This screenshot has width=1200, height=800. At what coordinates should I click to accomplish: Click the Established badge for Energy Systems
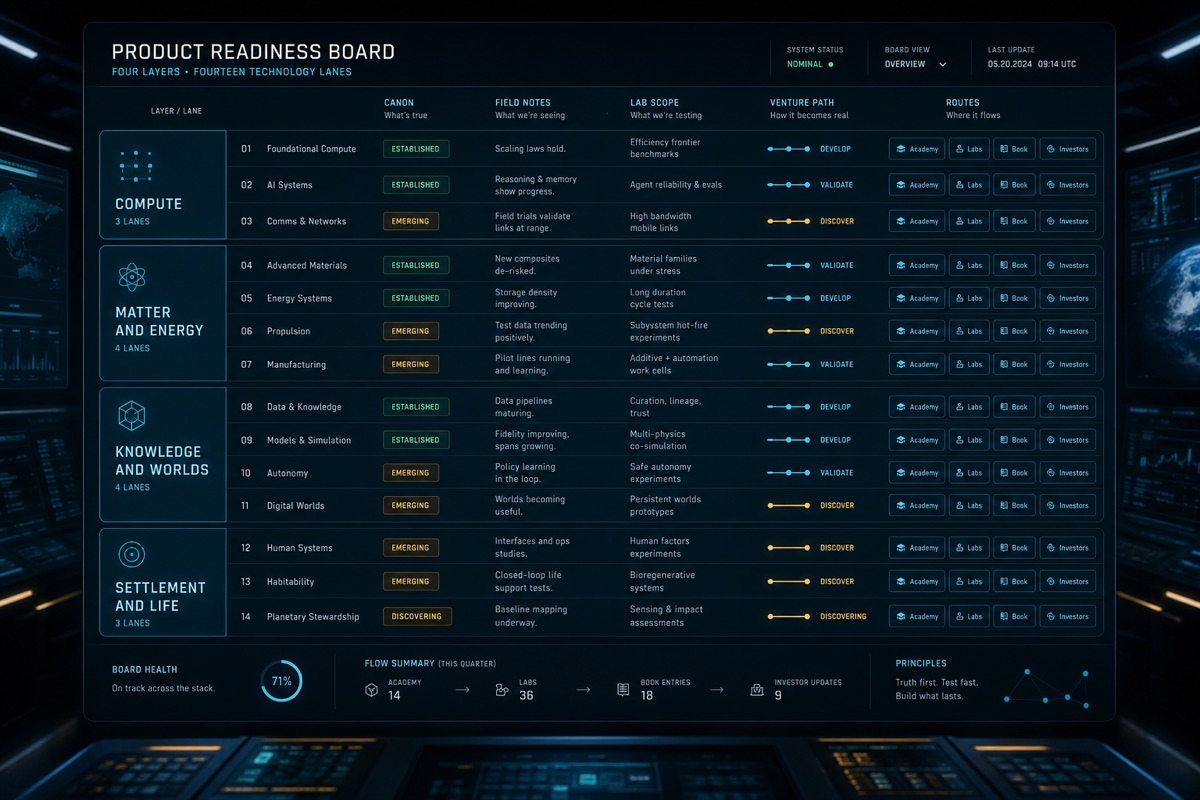tap(416, 298)
